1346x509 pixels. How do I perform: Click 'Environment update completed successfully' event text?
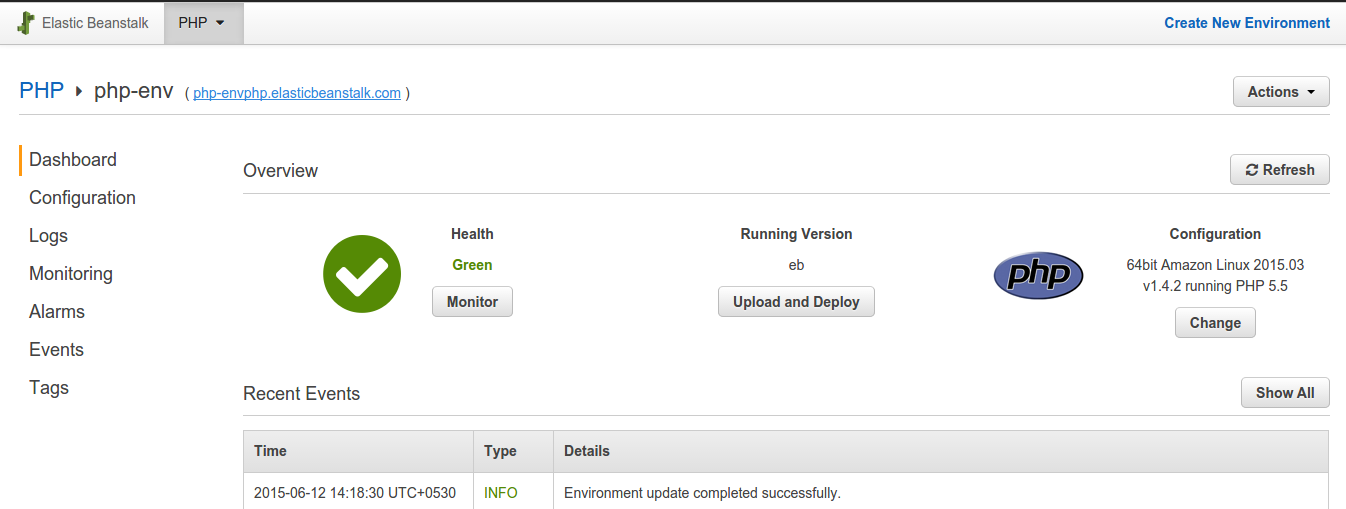pyautogui.click(x=702, y=493)
